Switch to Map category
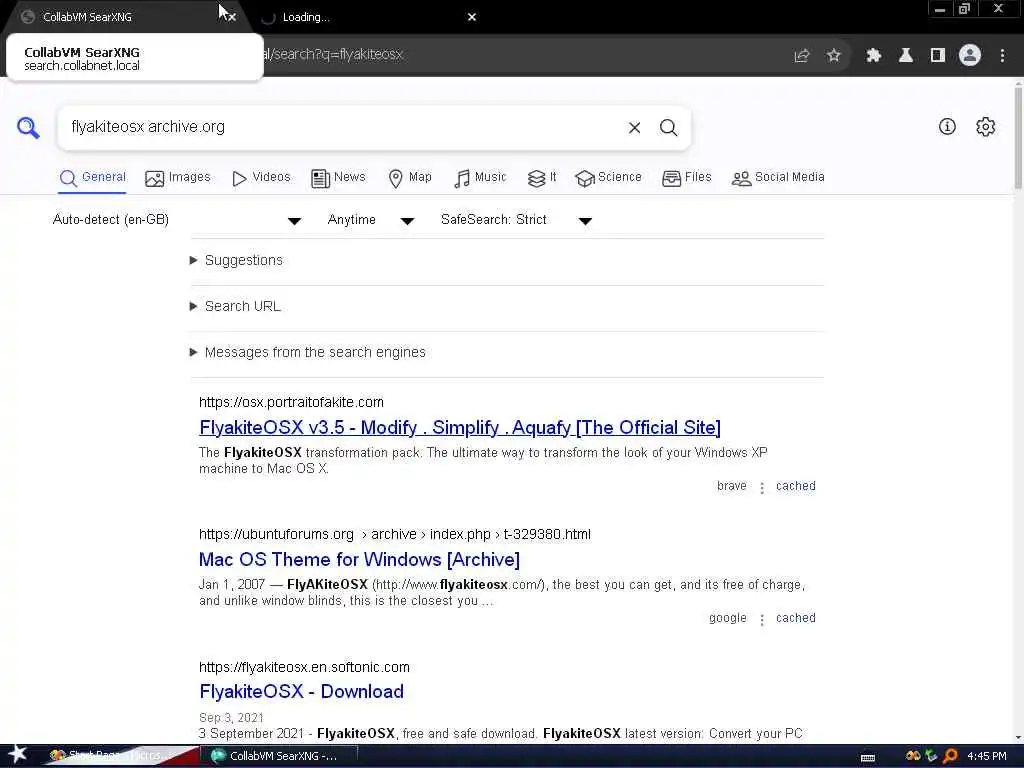Image resolution: width=1024 pixels, height=768 pixels. click(410, 178)
